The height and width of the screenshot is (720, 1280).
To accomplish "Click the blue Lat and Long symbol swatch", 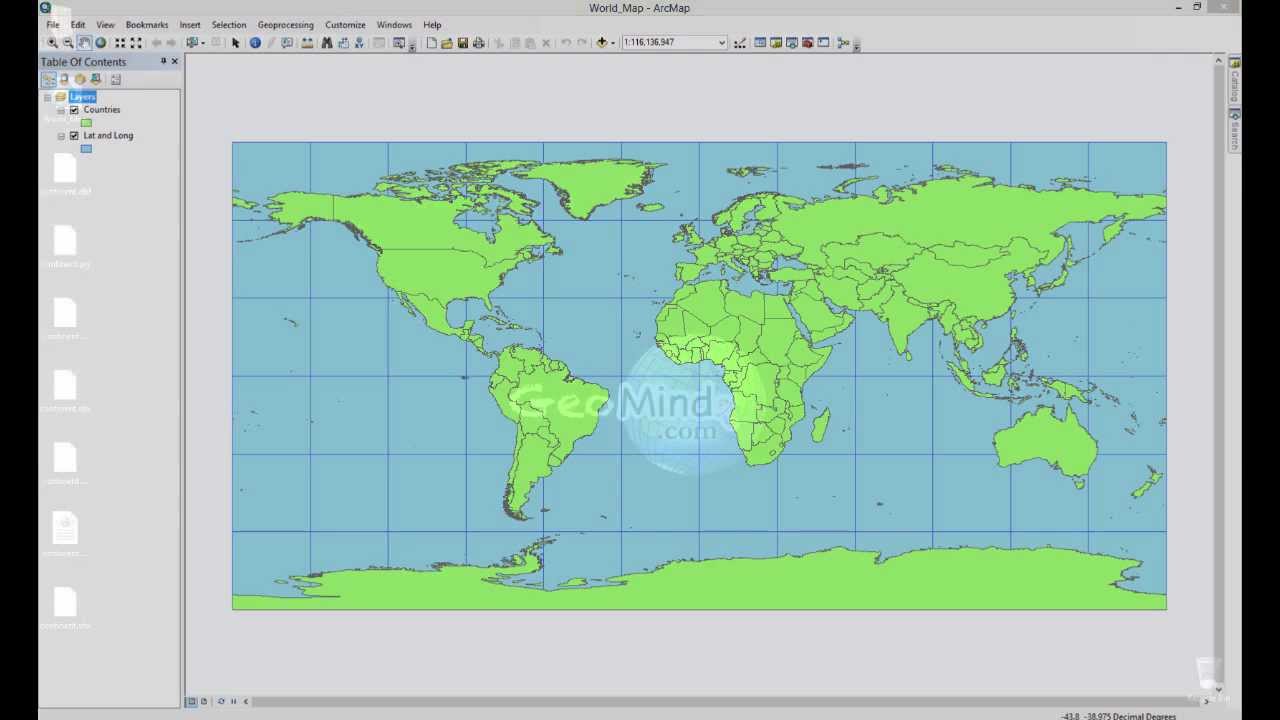I will point(86,149).
